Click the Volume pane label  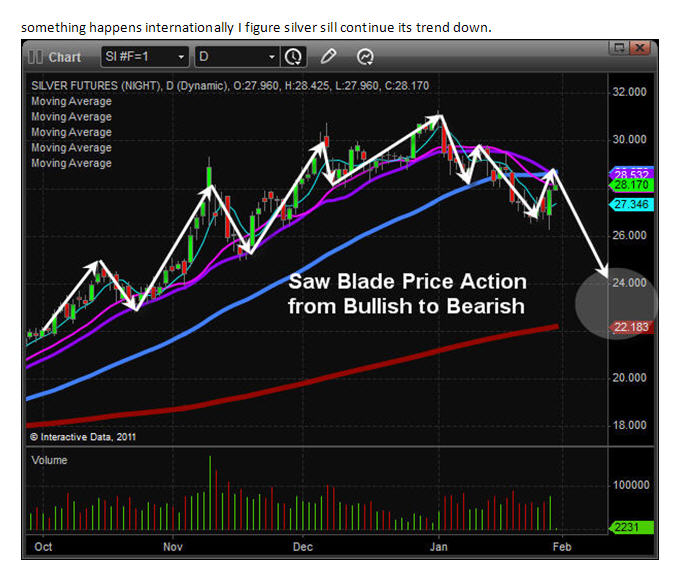[49, 462]
